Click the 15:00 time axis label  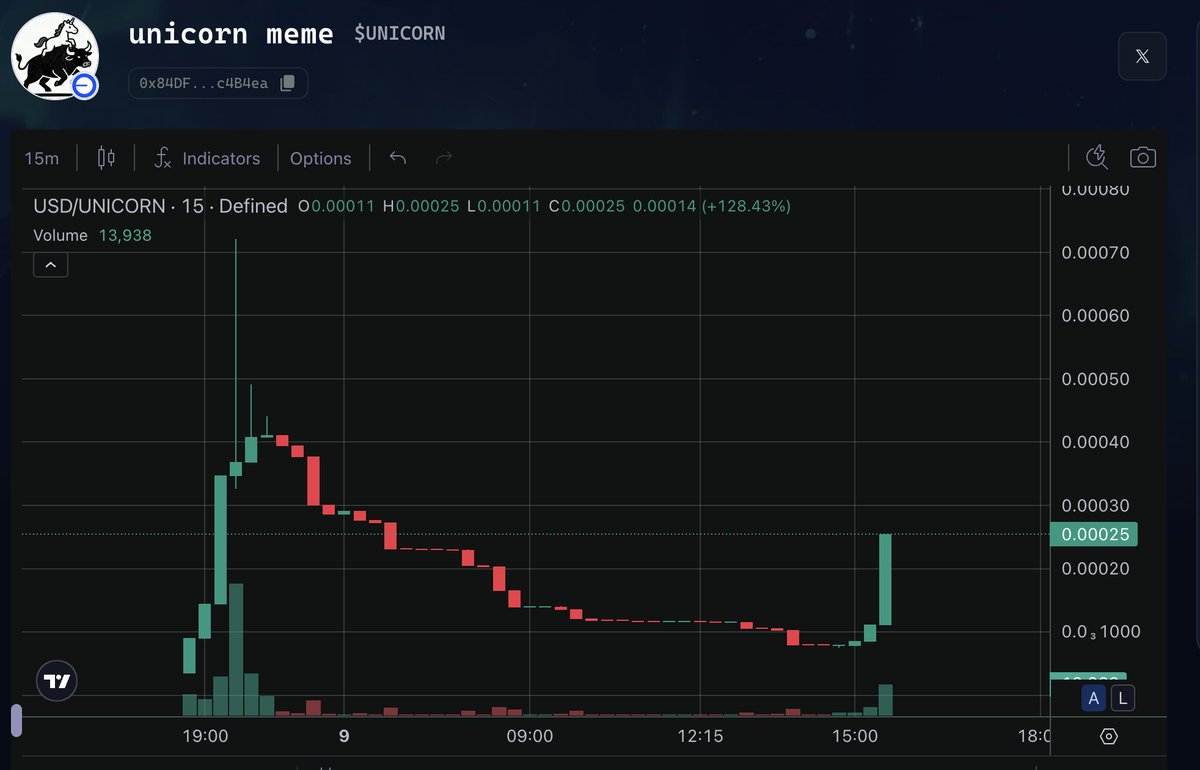[x=854, y=736]
